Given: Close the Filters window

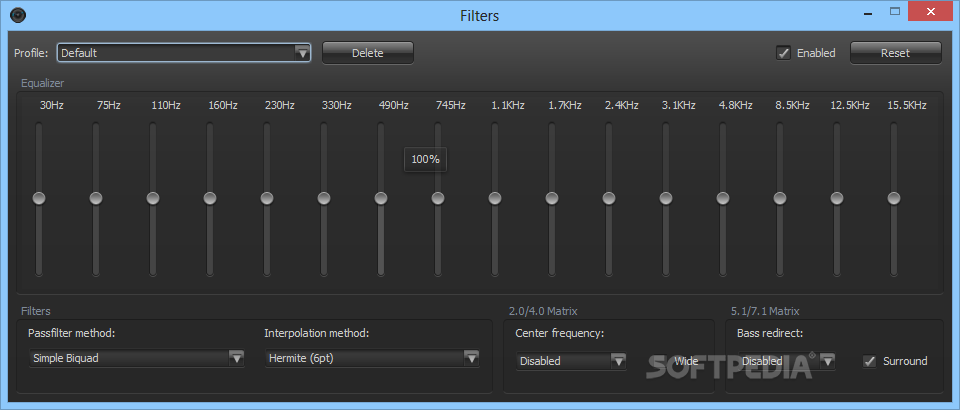Looking at the screenshot, I should (931, 11).
